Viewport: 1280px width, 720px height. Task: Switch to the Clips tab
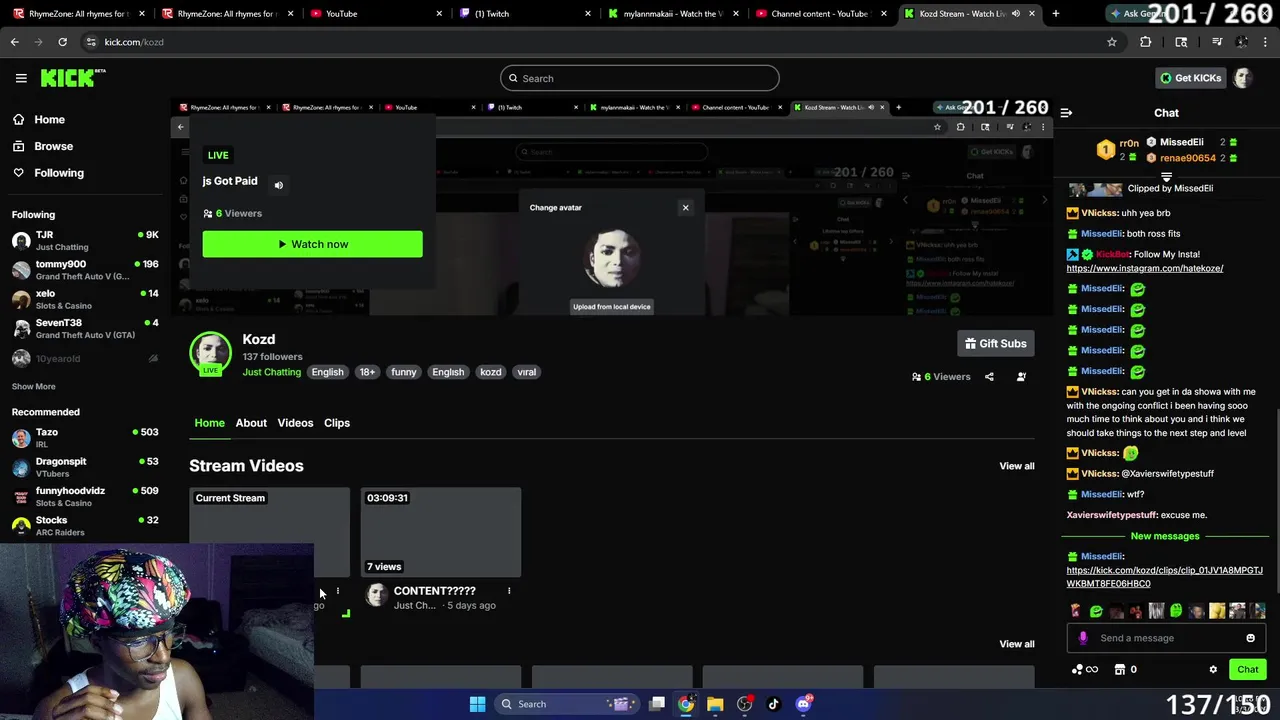pyautogui.click(x=337, y=423)
